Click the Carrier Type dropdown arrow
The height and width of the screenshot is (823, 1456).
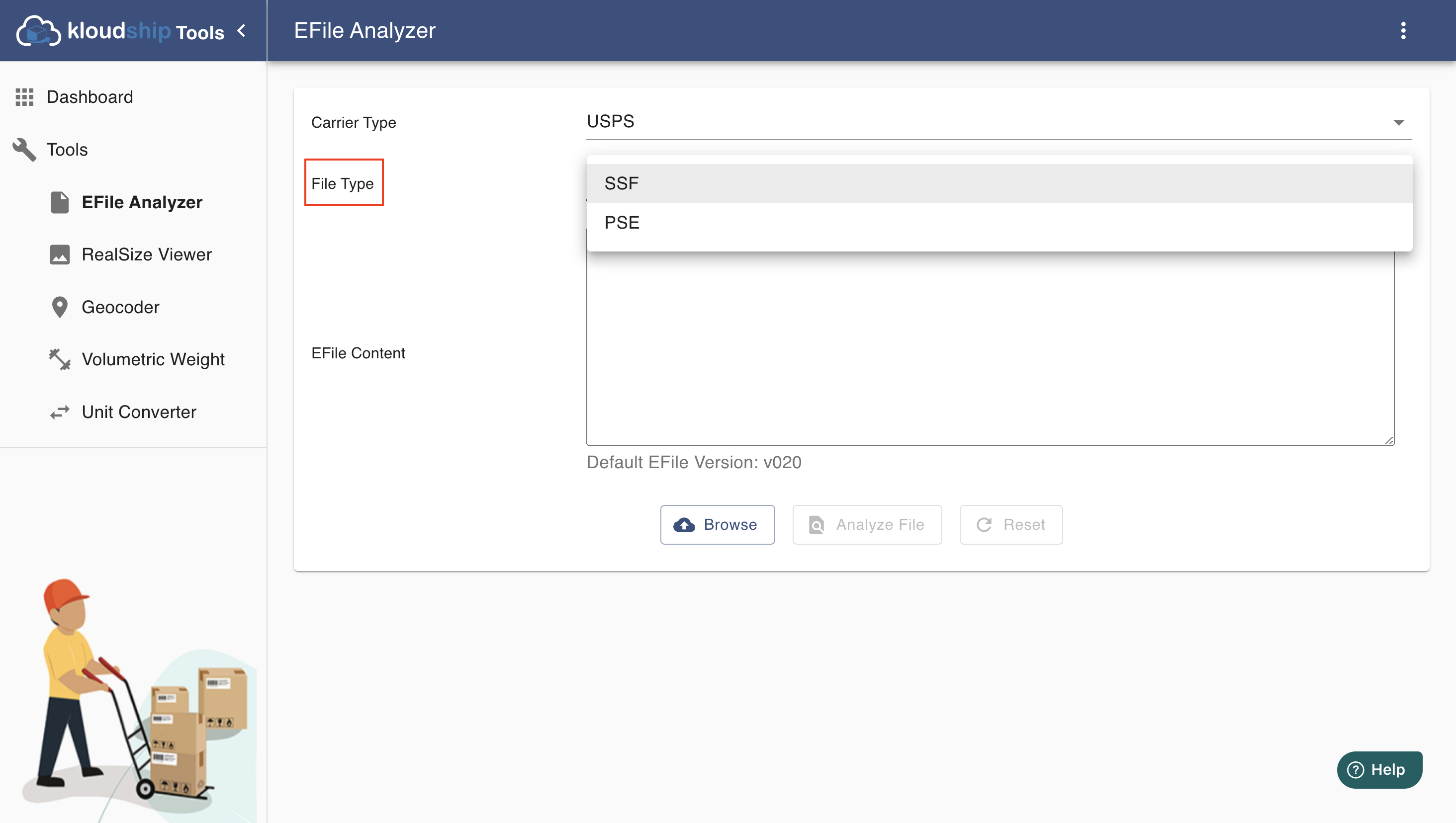(x=1398, y=123)
